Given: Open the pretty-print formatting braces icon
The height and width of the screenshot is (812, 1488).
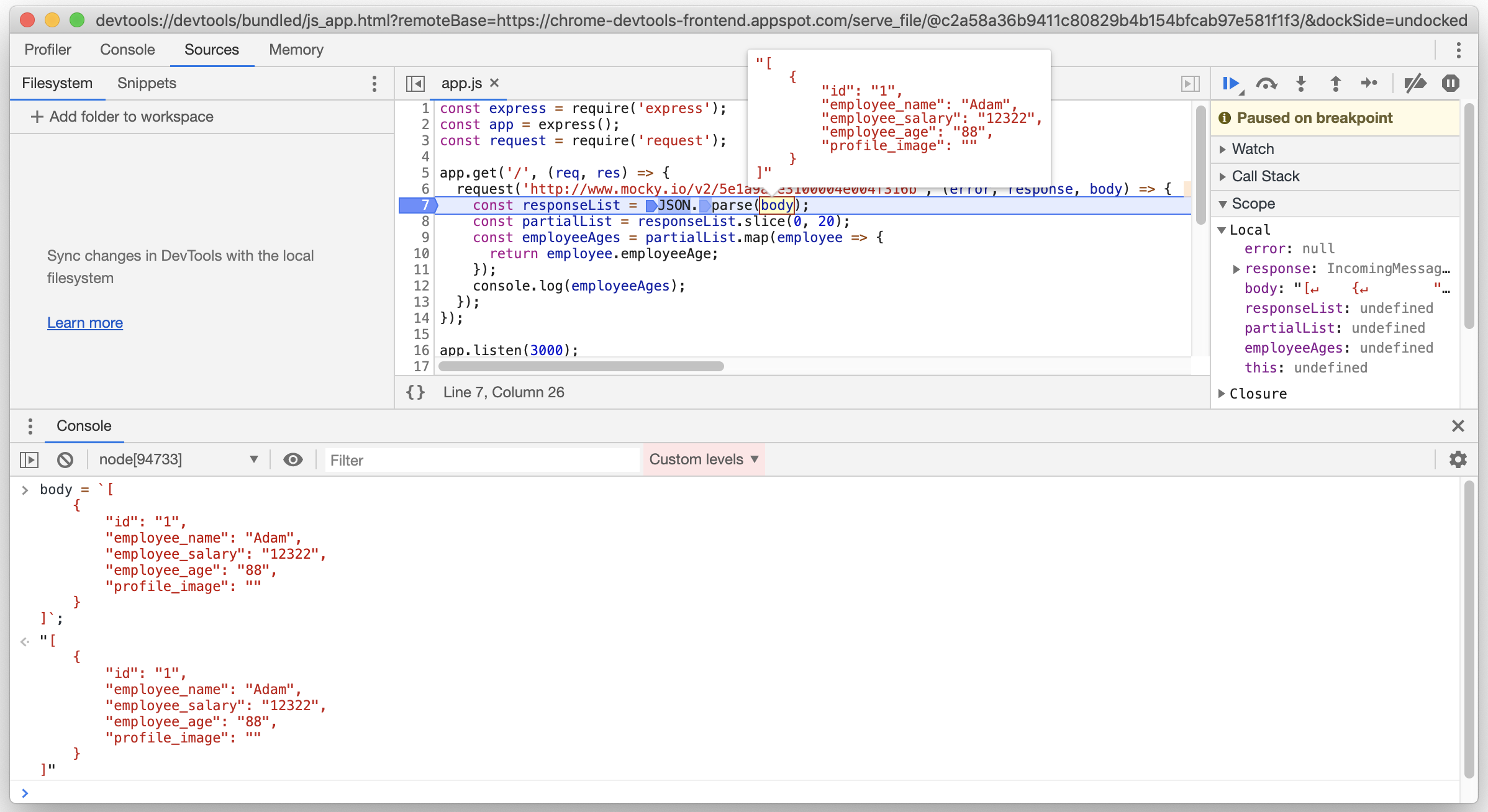Looking at the screenshot, I should [x=415, y=392].
